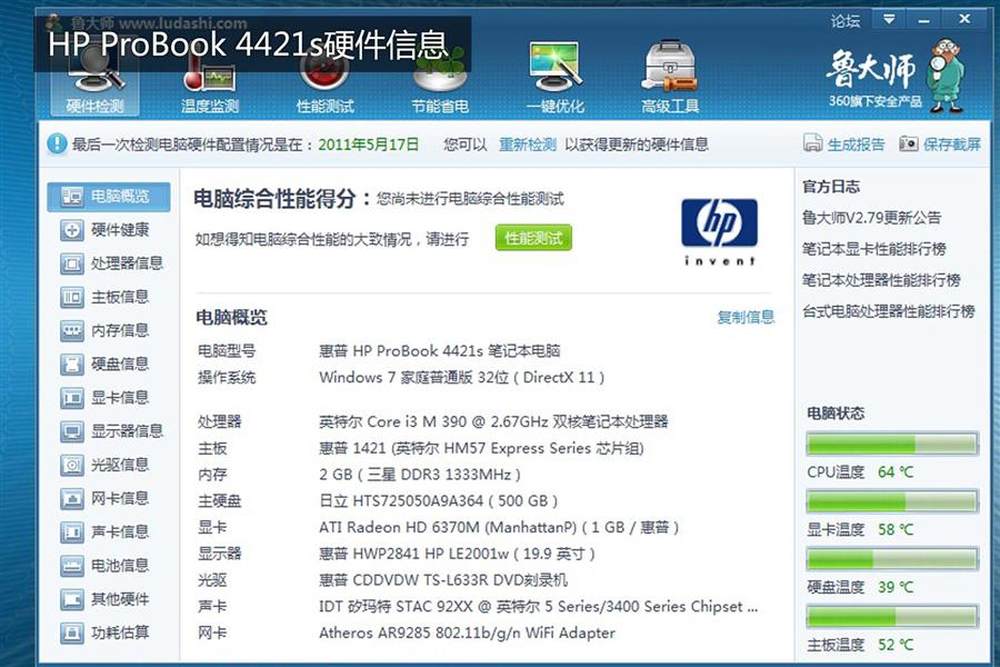This screenshot has height=667, width=1000.
Task: Click 生成报告 to generate a report
Action: pos(844,144)
